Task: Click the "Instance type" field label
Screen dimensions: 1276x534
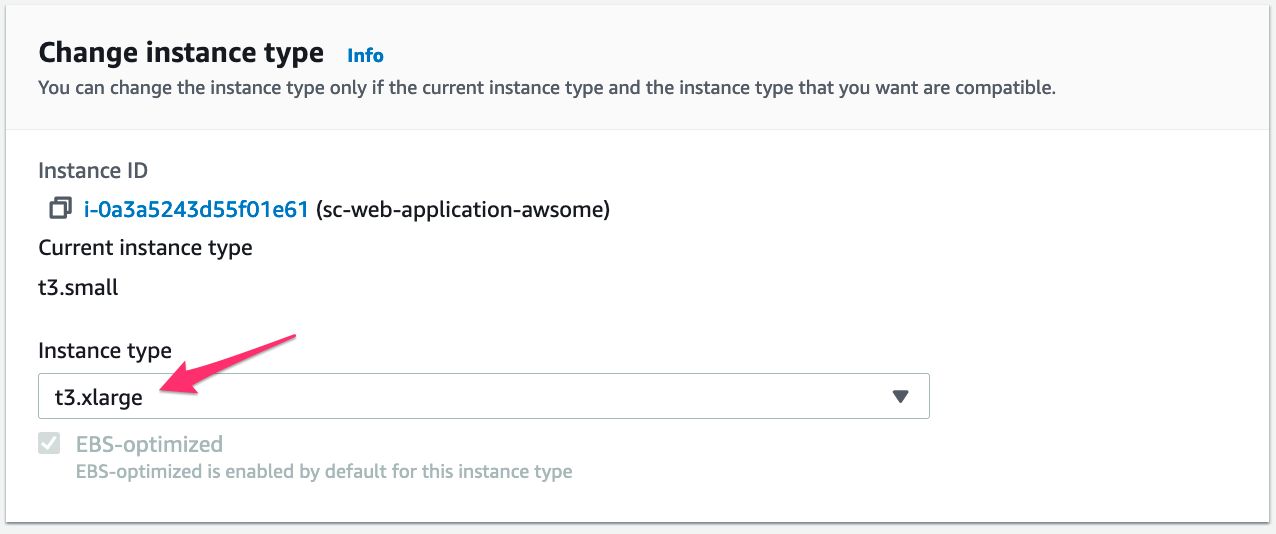Action: tap(105, 350)
